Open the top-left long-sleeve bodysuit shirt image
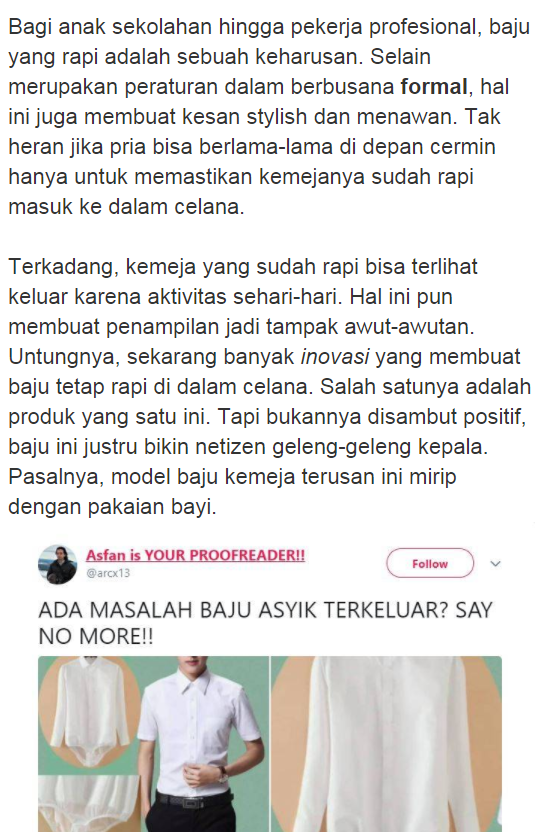Image resolution: width=543 pixels, height=832 pixels. [x=89, y=715]
